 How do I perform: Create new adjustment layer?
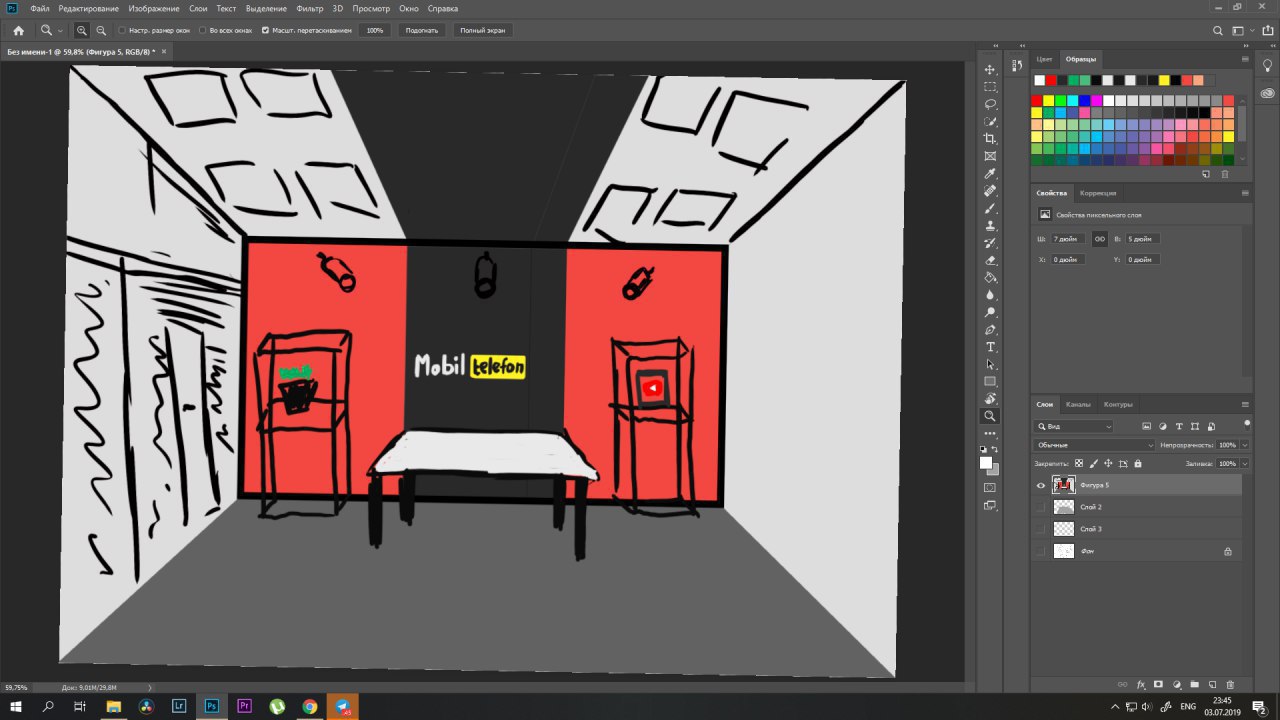(x=1176, y=685)
